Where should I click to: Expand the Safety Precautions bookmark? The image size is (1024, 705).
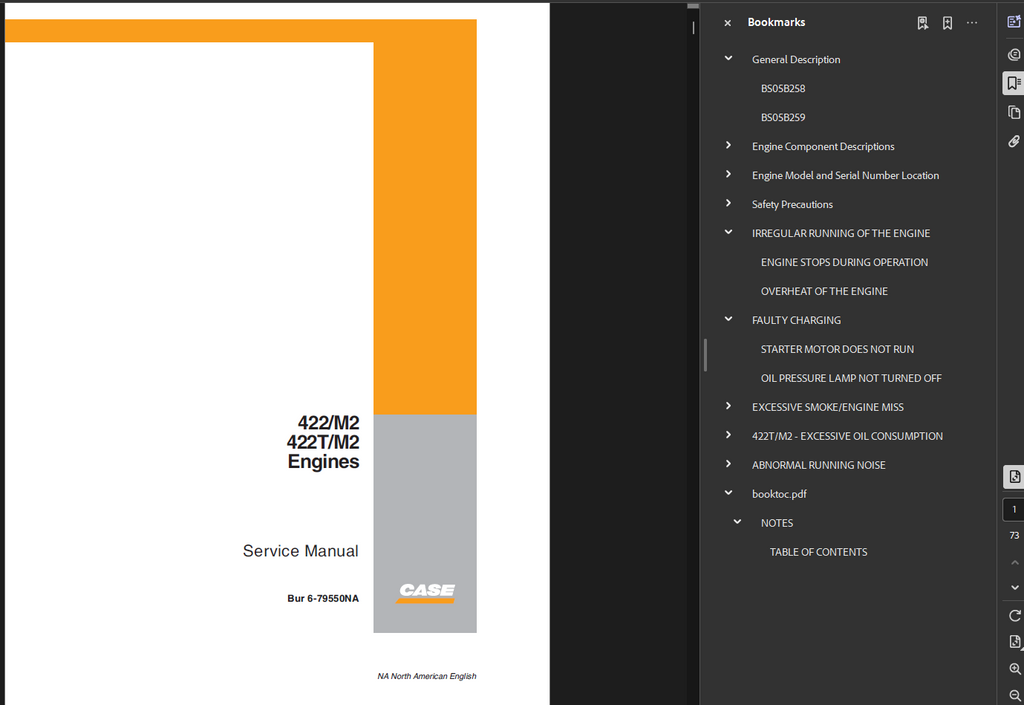point(729,203)
